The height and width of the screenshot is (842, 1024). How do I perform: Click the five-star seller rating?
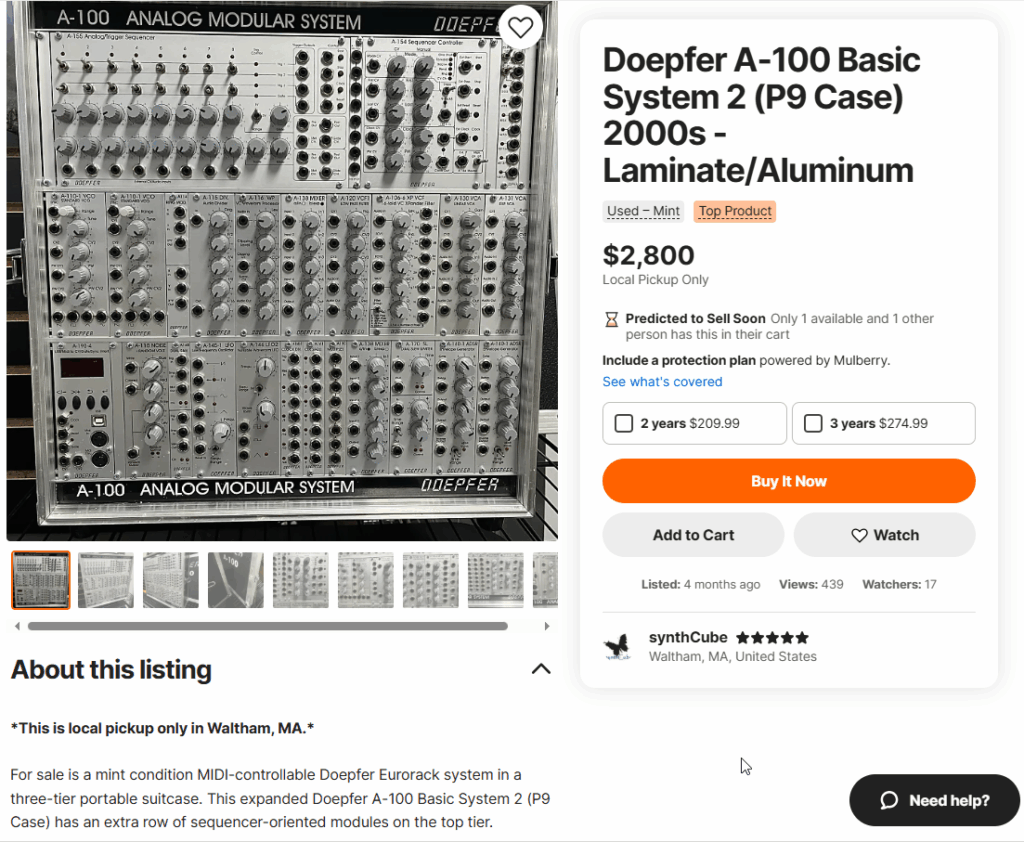pyautogui.click(x=772, y=638)
